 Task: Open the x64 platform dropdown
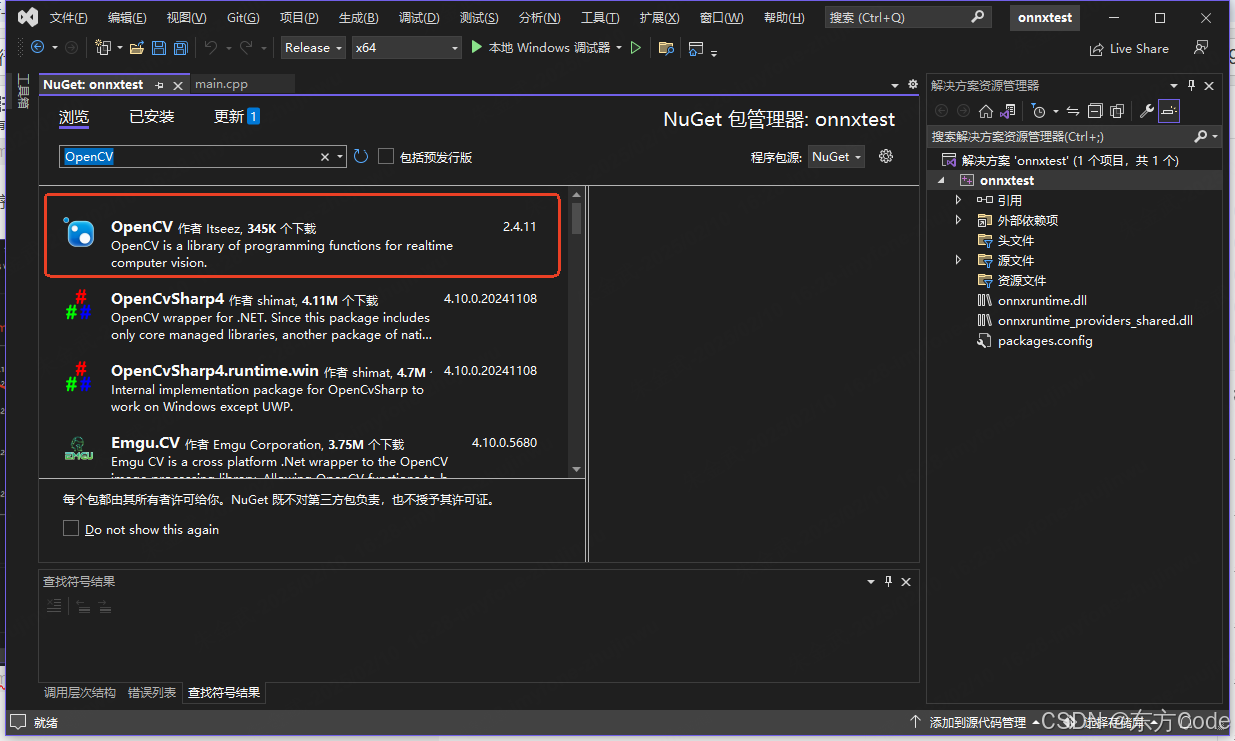pyautogui.click(x=407, y=48)
